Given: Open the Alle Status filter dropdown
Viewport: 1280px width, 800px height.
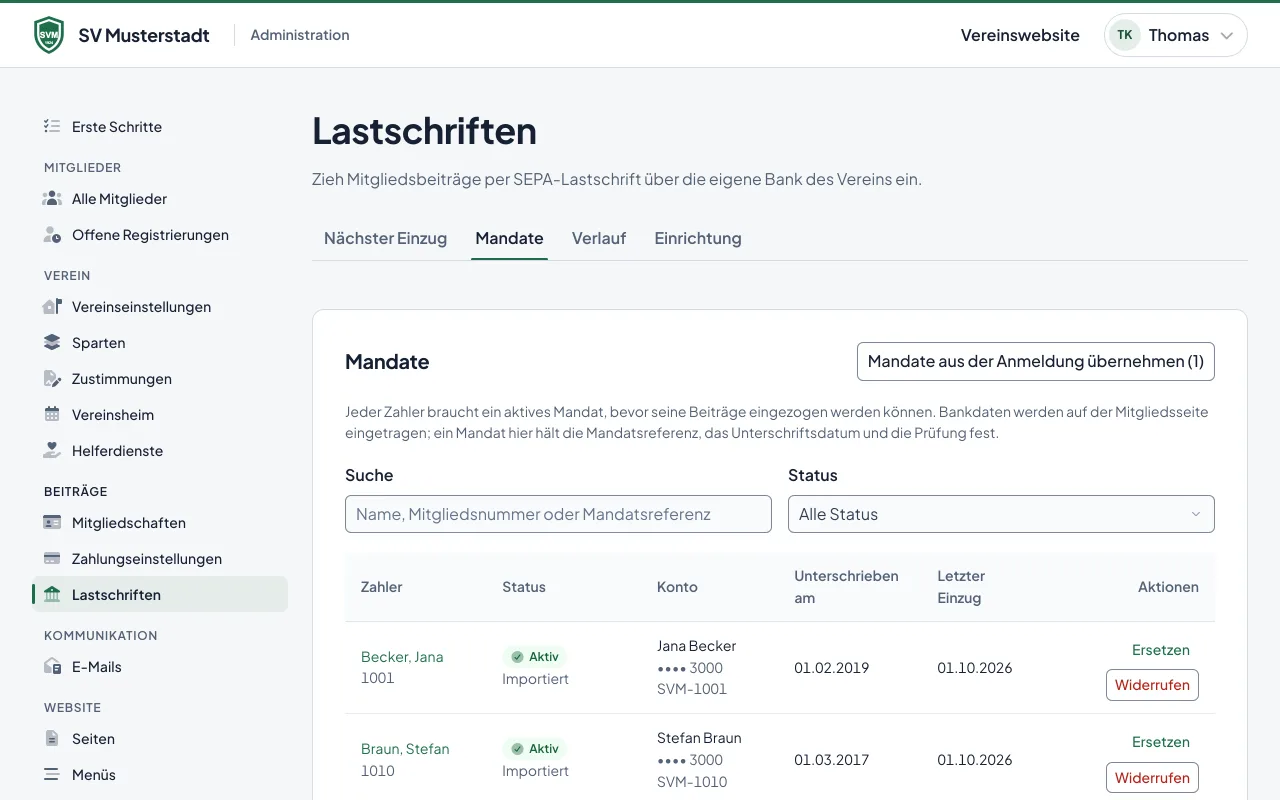Looking at the screenshot, I should (1001, 514).
